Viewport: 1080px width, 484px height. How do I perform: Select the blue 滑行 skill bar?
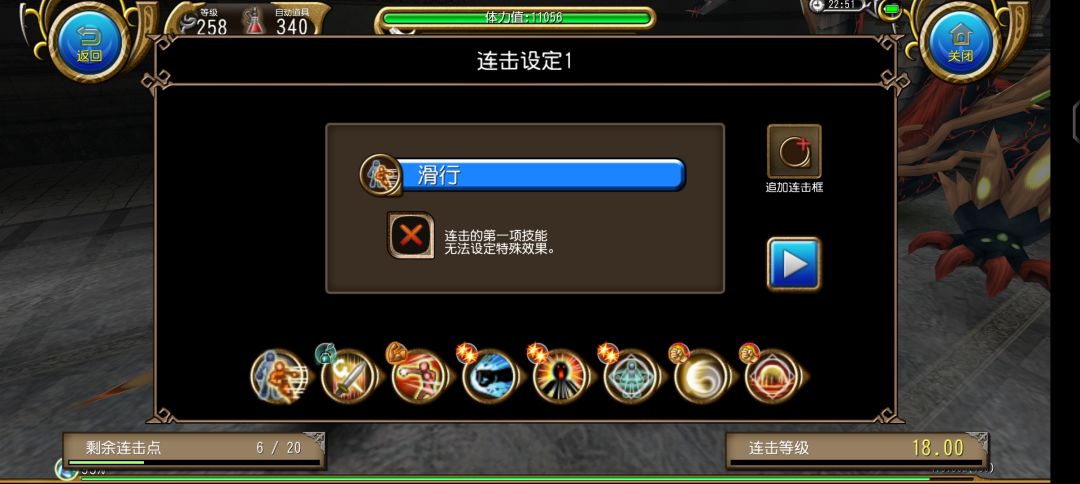click(x=541, y=175)
